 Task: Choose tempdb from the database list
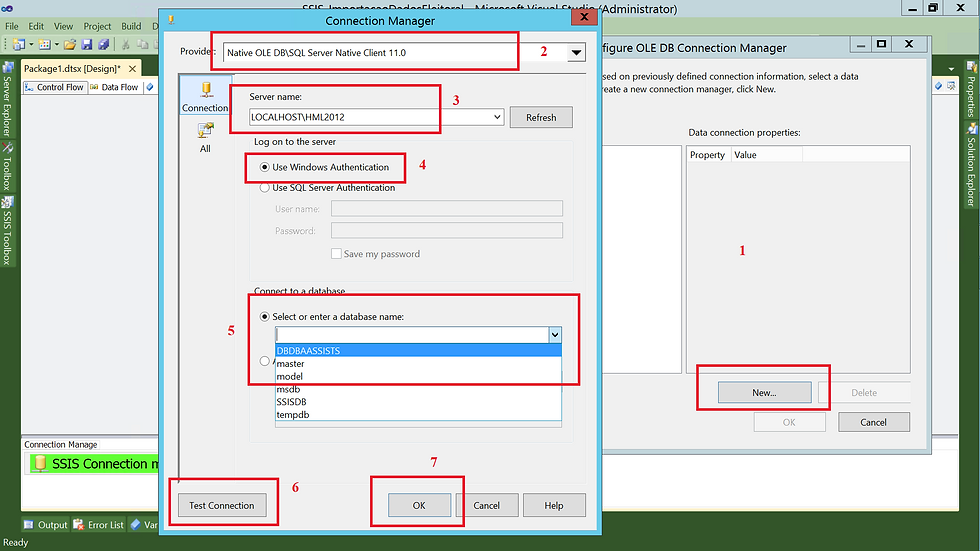point(418,415)
